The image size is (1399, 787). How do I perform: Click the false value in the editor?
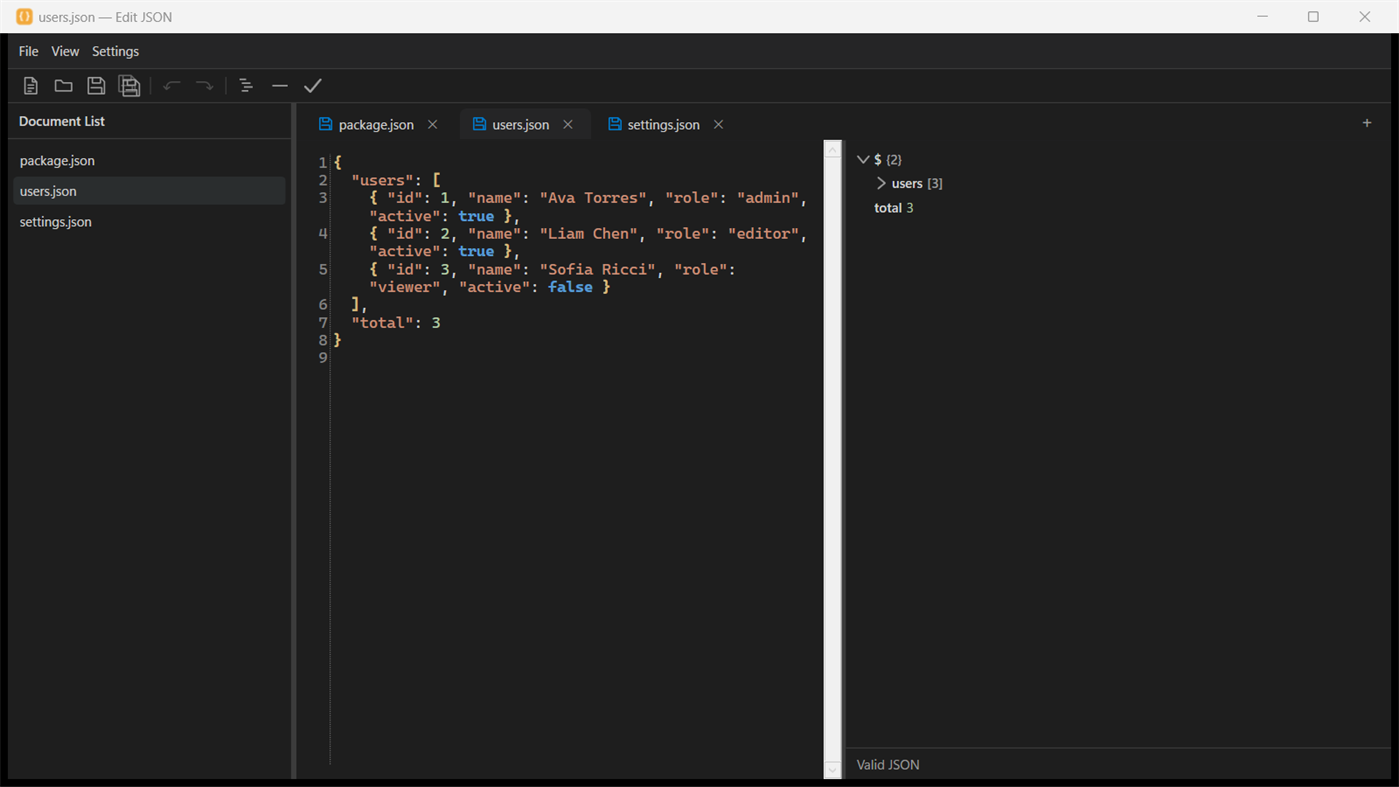coord(570,287)
